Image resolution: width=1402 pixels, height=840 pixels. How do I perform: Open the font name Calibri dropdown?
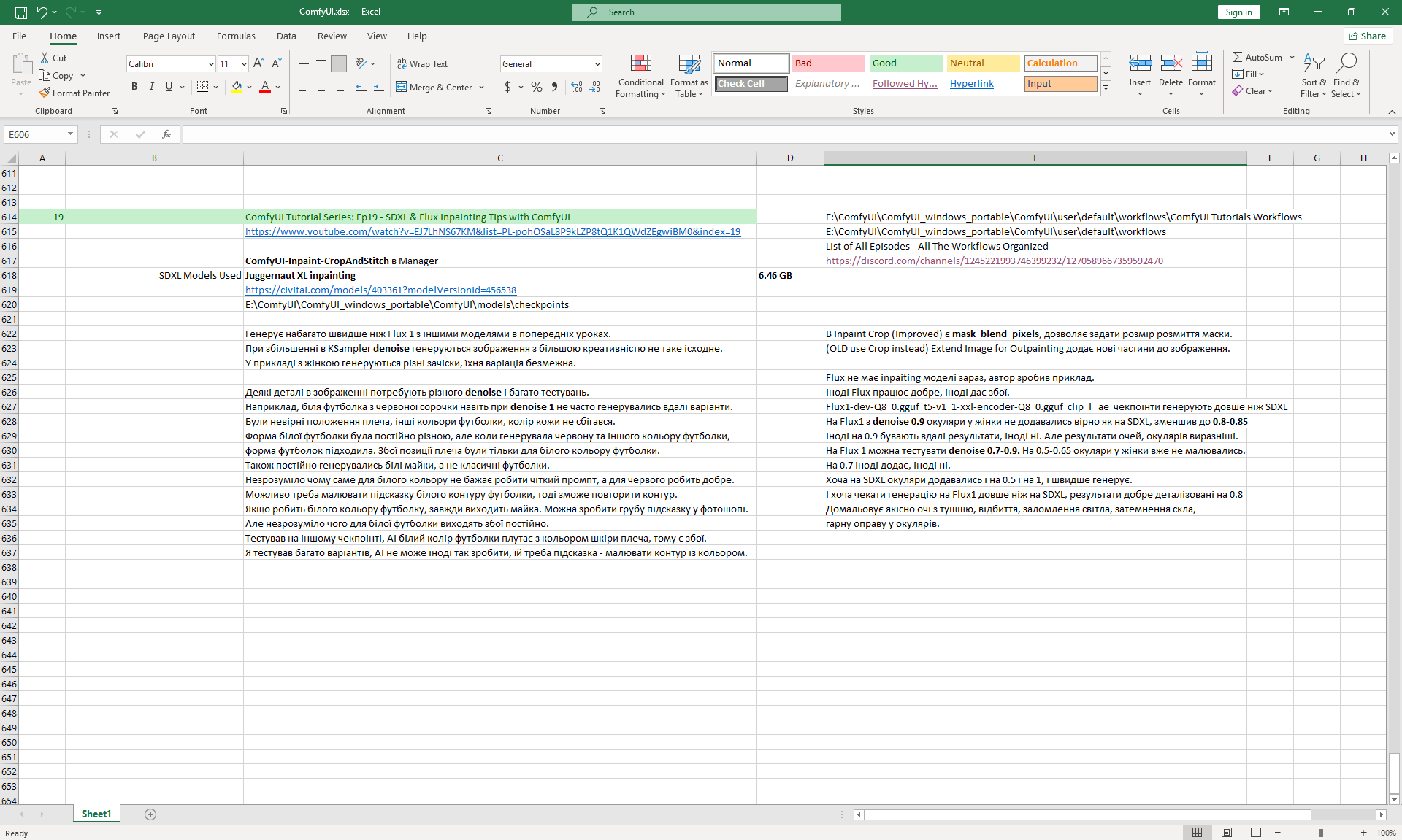click(x=211, y=64)
